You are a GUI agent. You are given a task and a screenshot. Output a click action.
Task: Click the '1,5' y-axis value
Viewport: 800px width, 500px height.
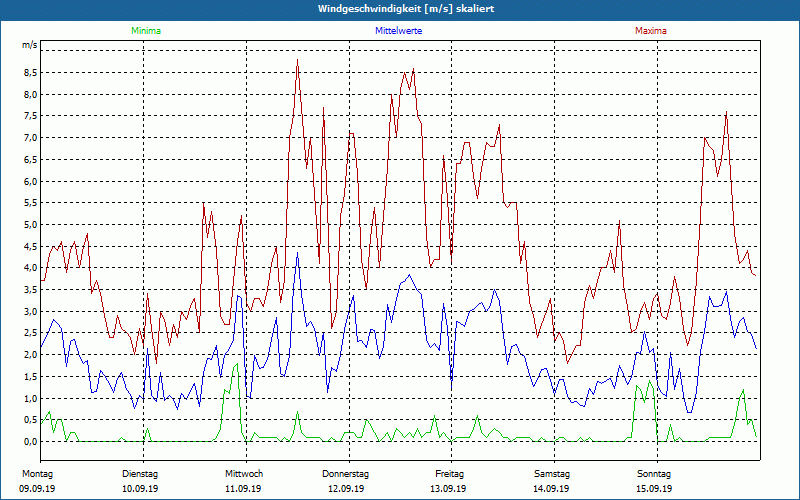coord(30,377)
